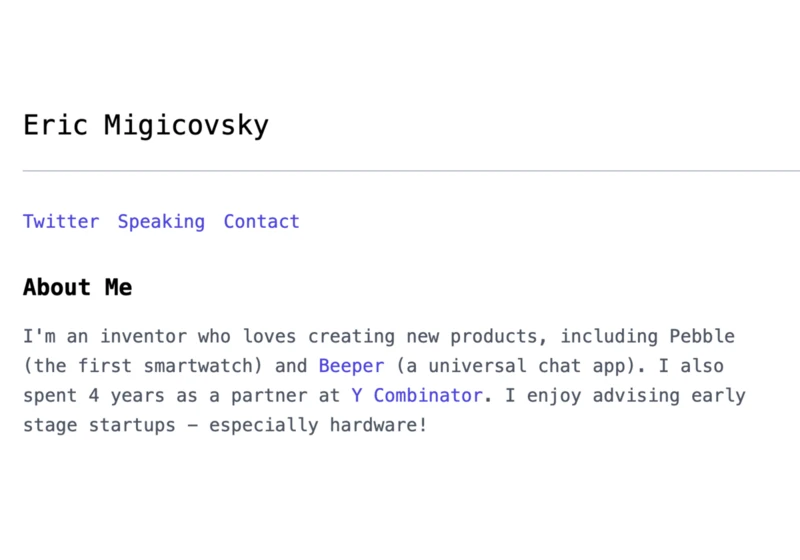Screen dimensions: 800x560
Task: Click the Eric Migicovsky page title
Action: [146, 125]
